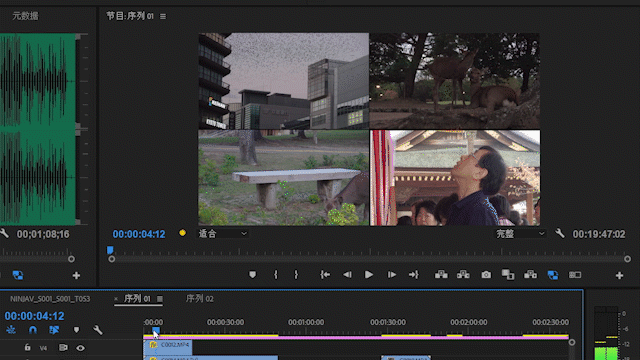This screenshot has height=360, width=640.
Task: Click the Lift button icon
Action: pos(441,275)
